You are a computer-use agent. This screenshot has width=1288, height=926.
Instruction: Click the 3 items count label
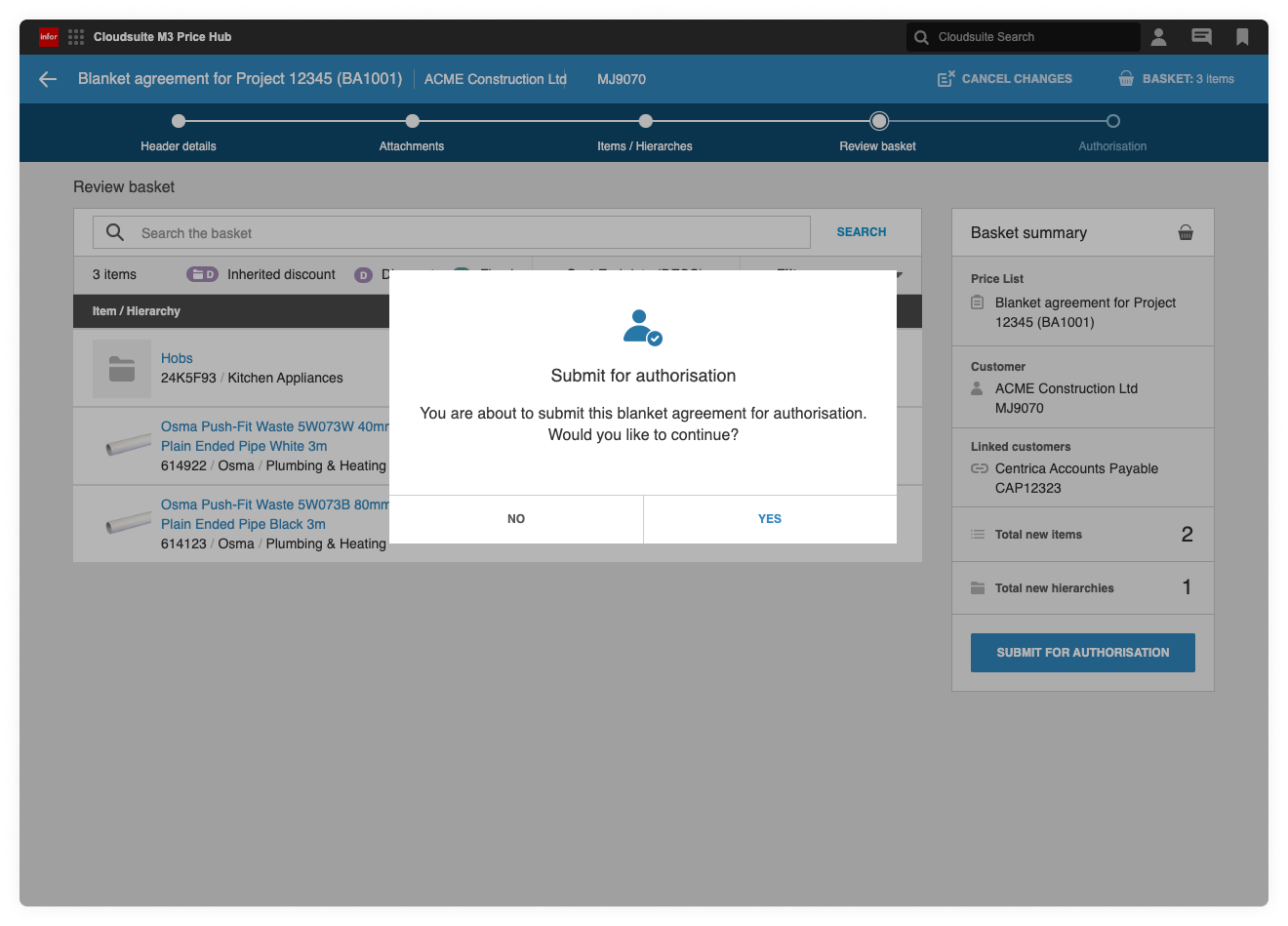(x=114, y=274)
